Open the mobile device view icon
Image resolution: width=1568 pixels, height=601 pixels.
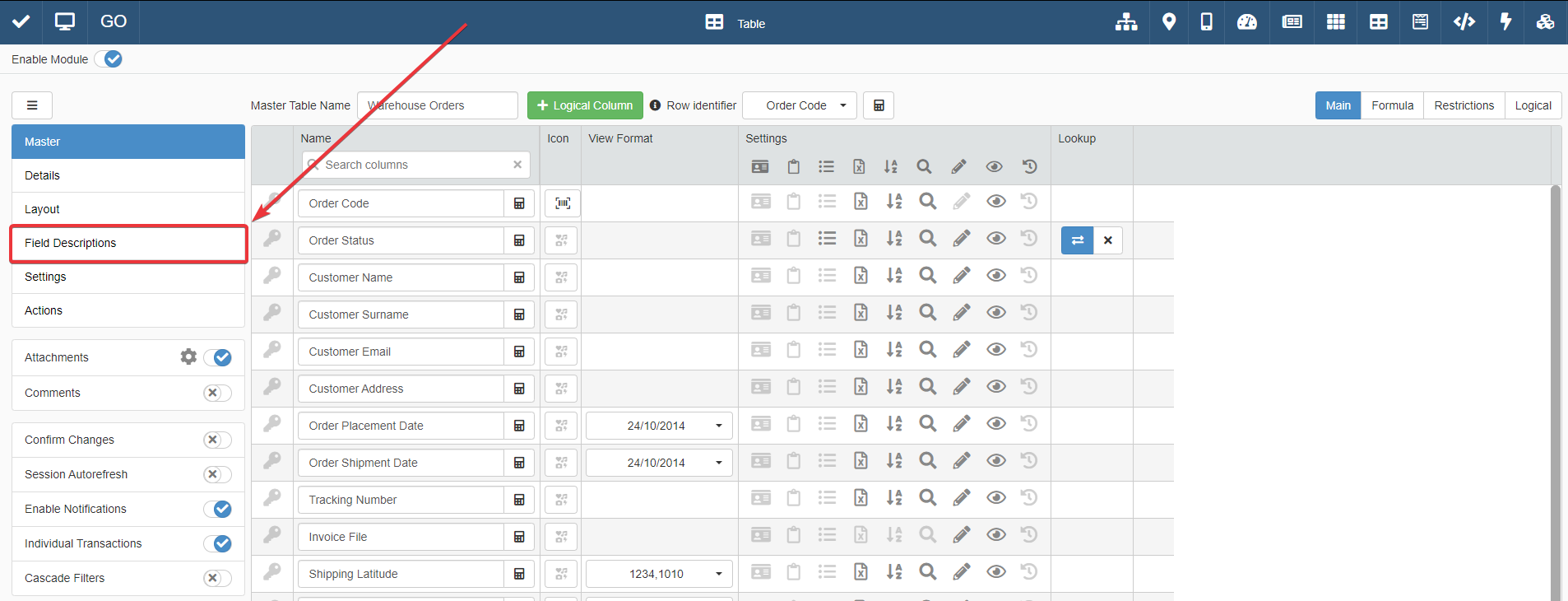(1206, 22)
